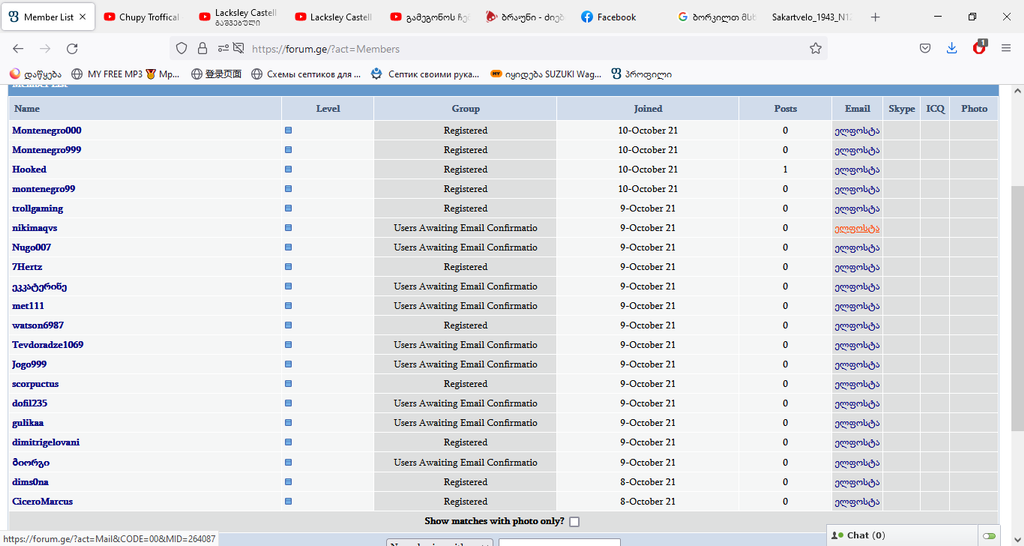Open Hooked member profile
Viewport: 1024px width, 546px height.
click(29, 170)
